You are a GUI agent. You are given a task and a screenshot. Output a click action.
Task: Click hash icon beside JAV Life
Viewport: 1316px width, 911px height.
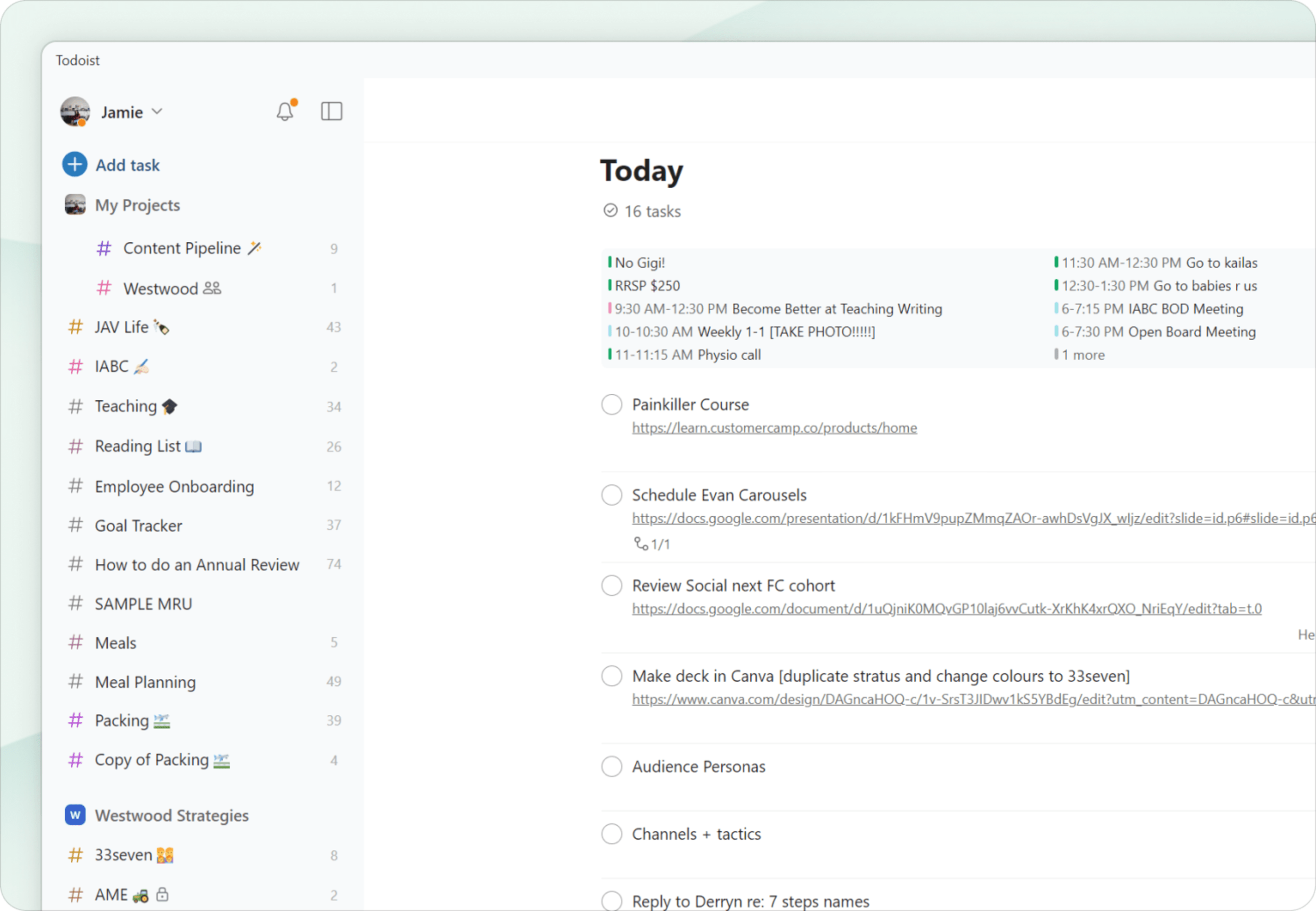[x=75, y=327]
